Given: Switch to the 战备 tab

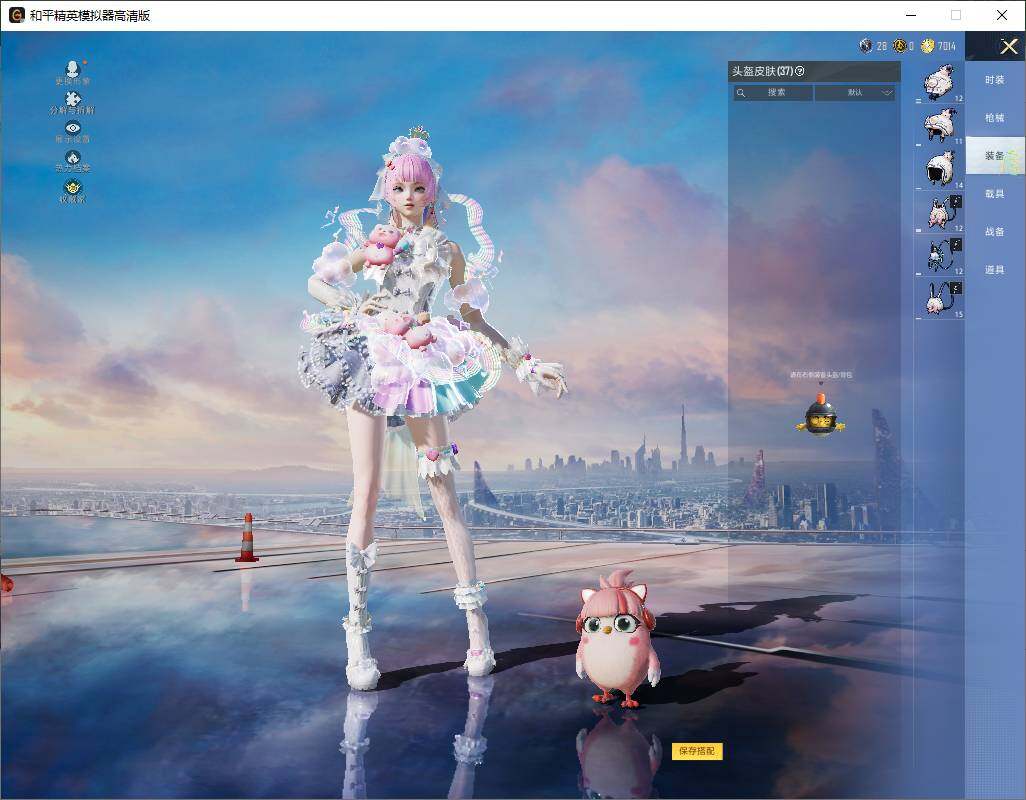Looking at the screenshot, I should click(x=995, y=232).
